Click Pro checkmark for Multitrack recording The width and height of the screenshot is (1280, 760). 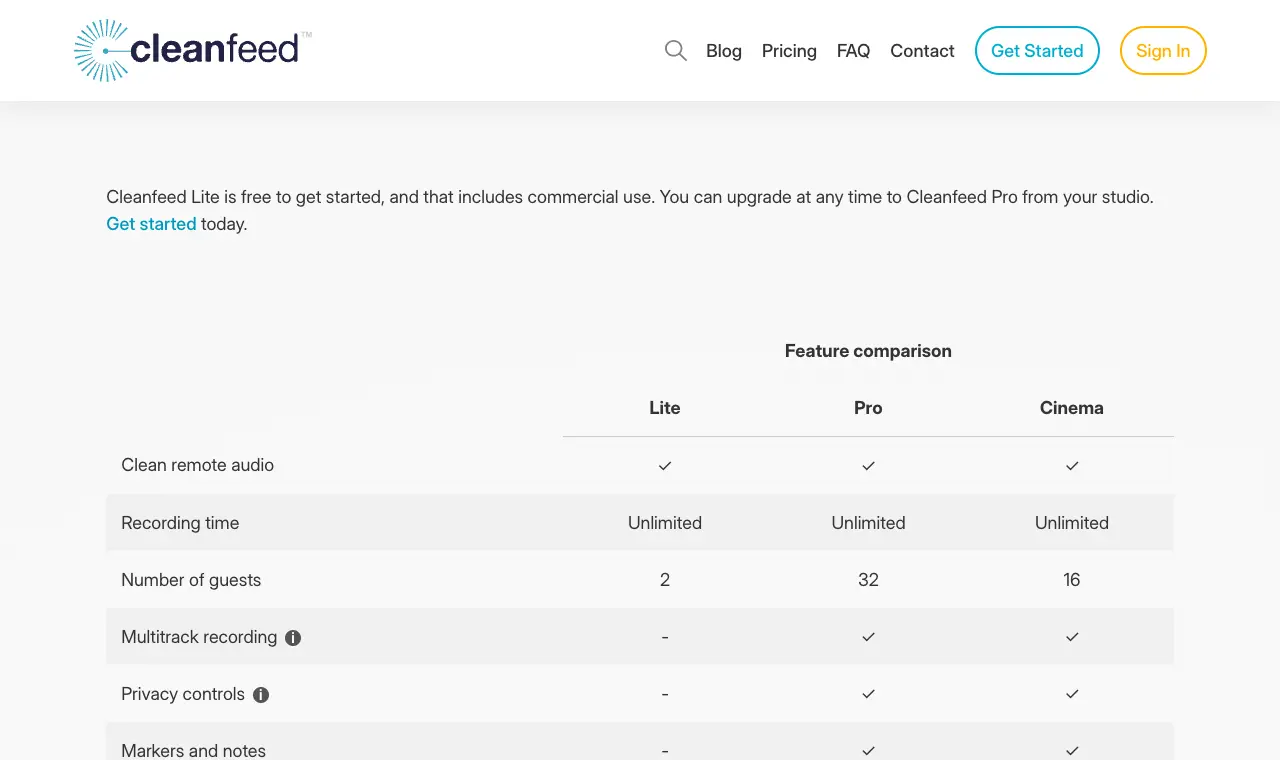(868, 637)
